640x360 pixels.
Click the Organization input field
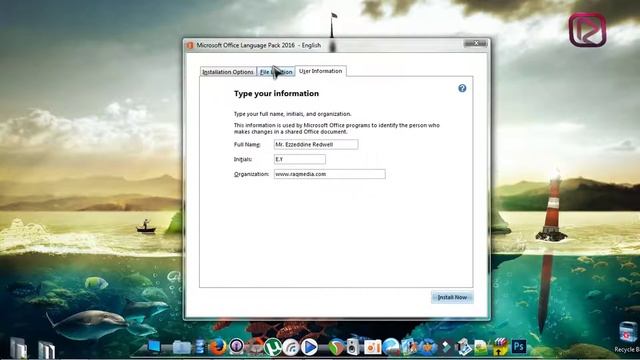(329, 174)
